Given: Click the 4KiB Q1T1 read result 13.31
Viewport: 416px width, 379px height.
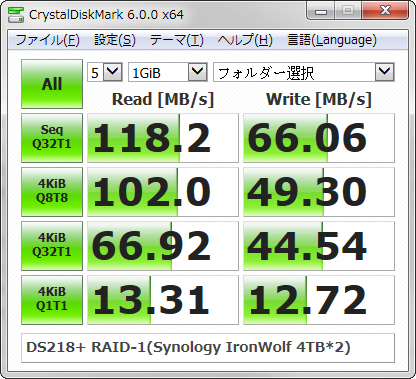Looking at the screenshot, I should (163, 300).
